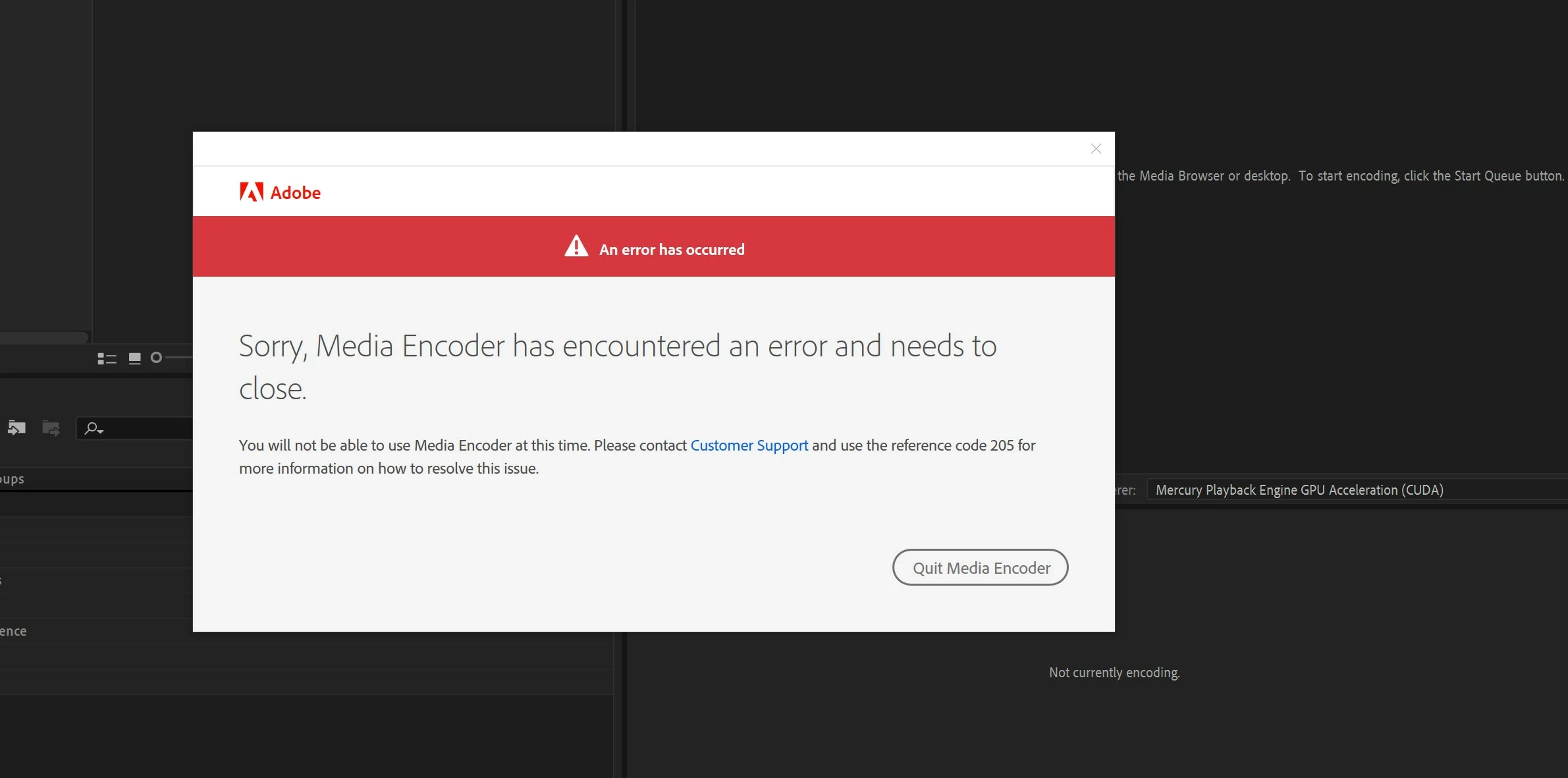Click the partially visible 'oups' column header
Screen dimensions: 1568x778
tap(12, 479)
